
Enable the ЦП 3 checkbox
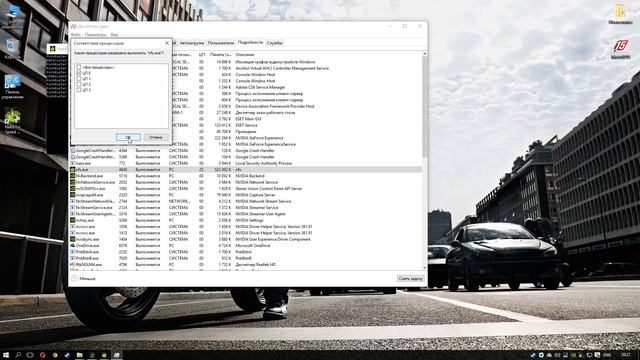tap(78, 90)
